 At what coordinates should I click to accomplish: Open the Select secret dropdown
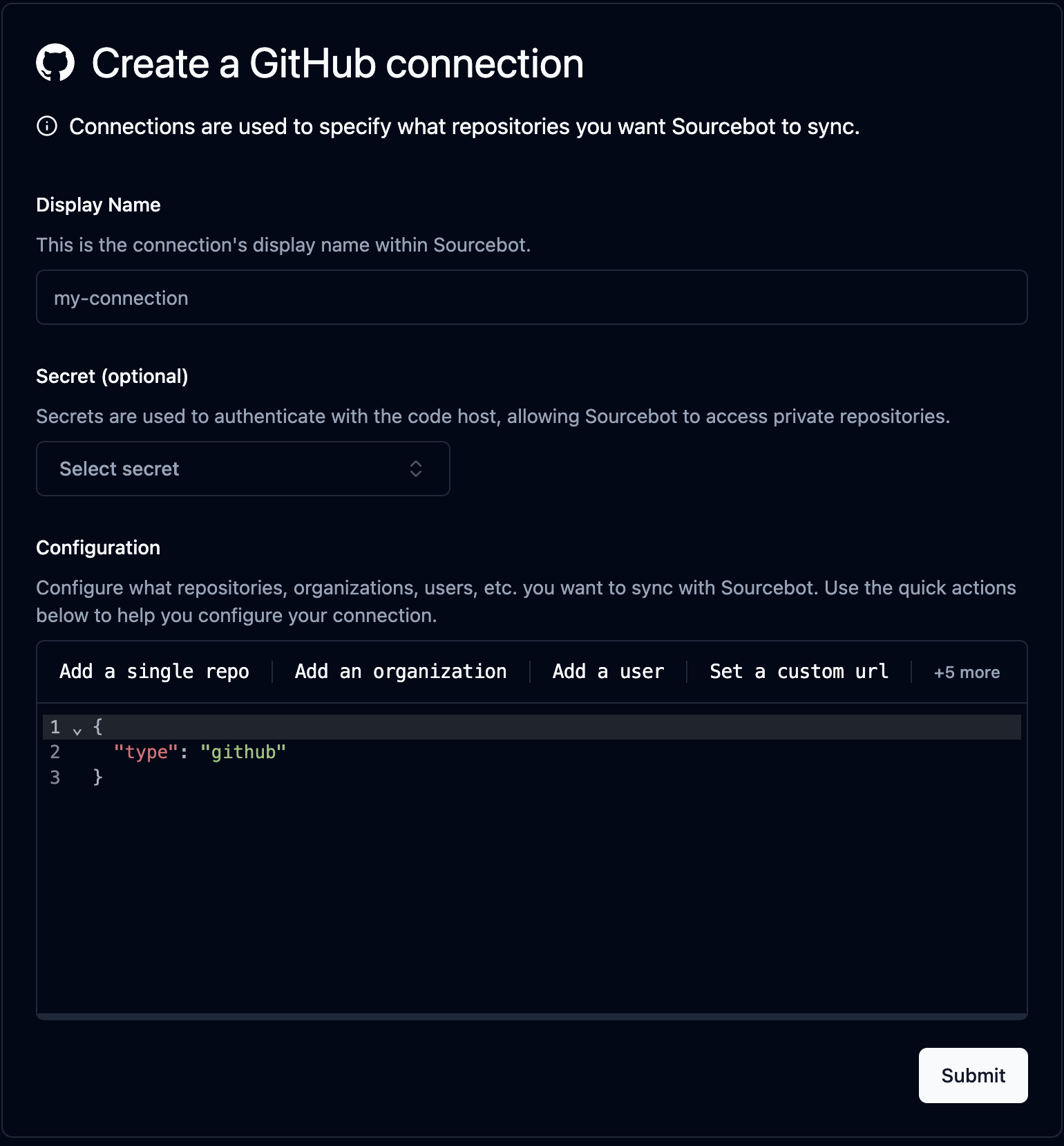(x=243, y=469)
